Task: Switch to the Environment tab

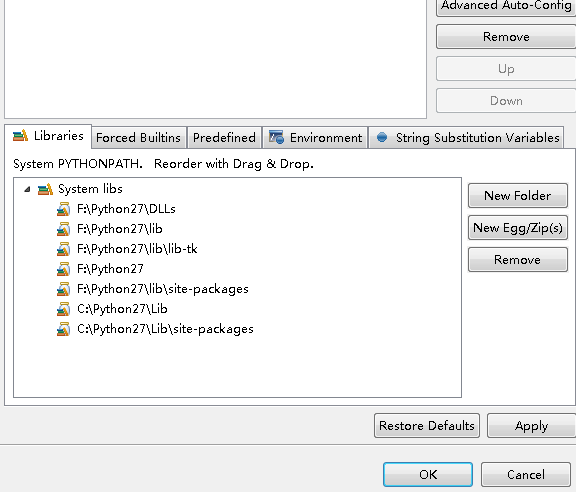Action: point(315,138)
